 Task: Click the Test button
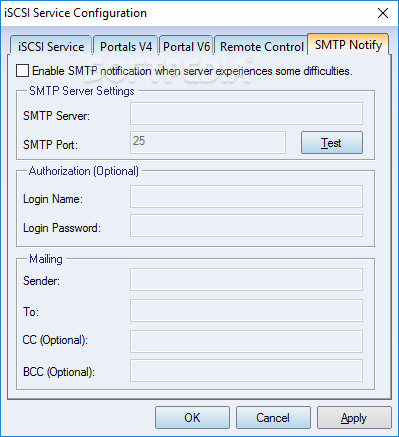(332, 143)
